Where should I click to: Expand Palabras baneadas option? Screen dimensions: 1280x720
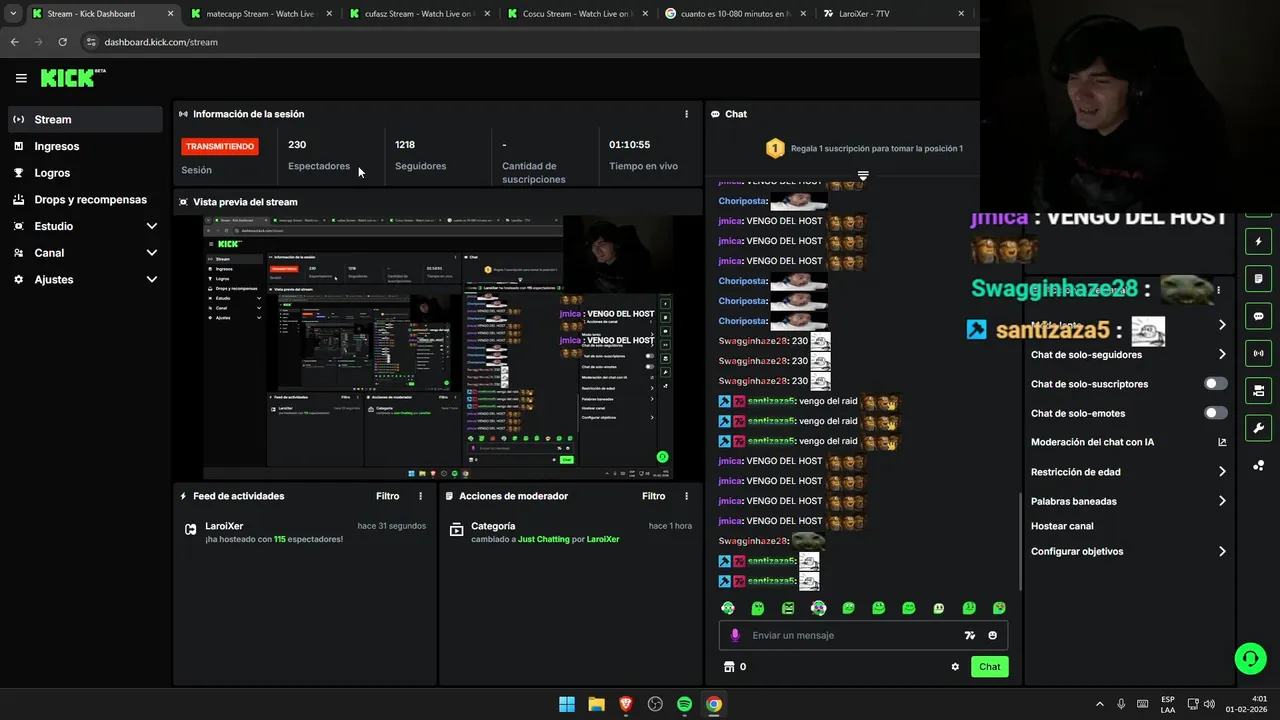[x=1128, y=501]
